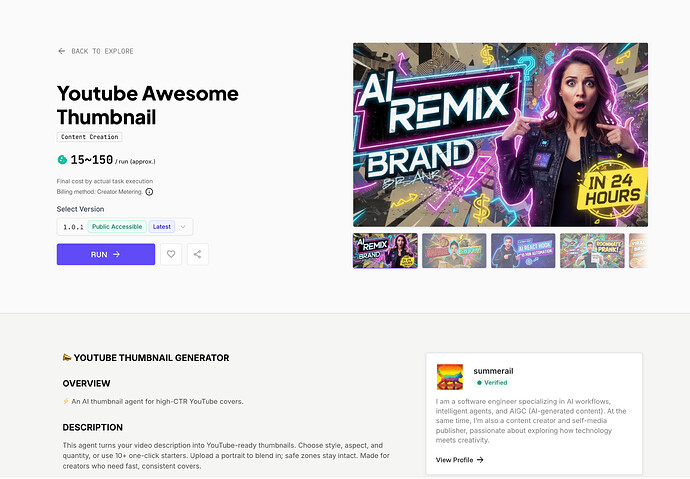Select the Roommate Prank thumbnail

point(592,251)
